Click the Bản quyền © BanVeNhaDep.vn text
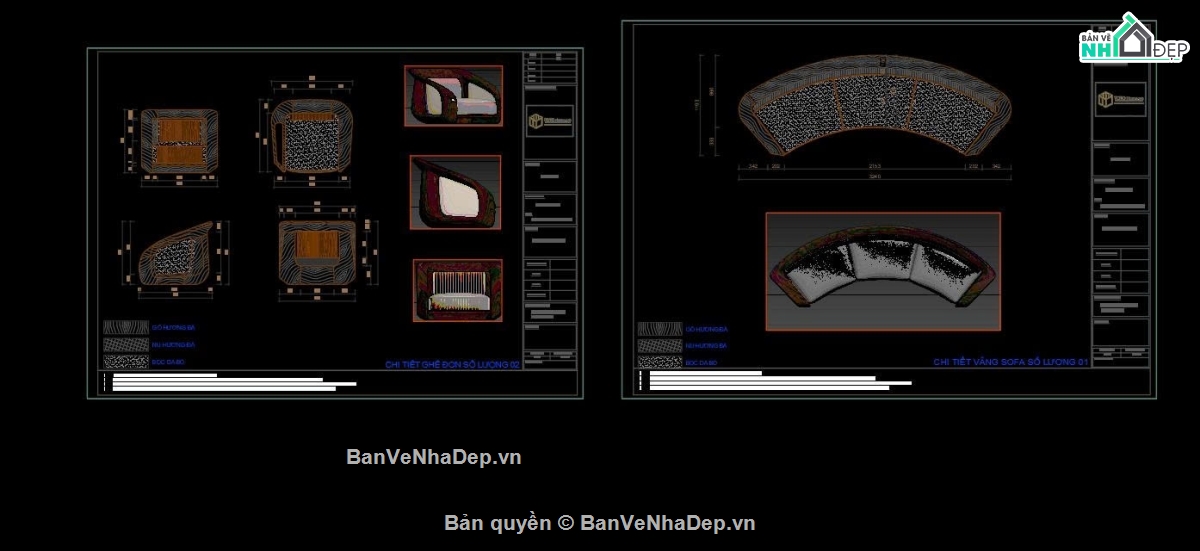The width and height of the screenshot is (1200, 551). tap(600, 522)
